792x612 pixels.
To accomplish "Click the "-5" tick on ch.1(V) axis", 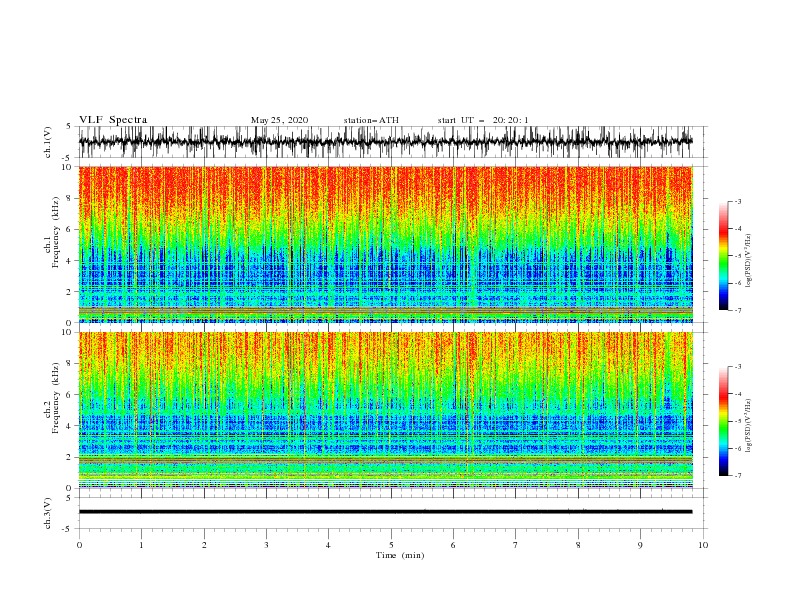I will coord(68,158).
